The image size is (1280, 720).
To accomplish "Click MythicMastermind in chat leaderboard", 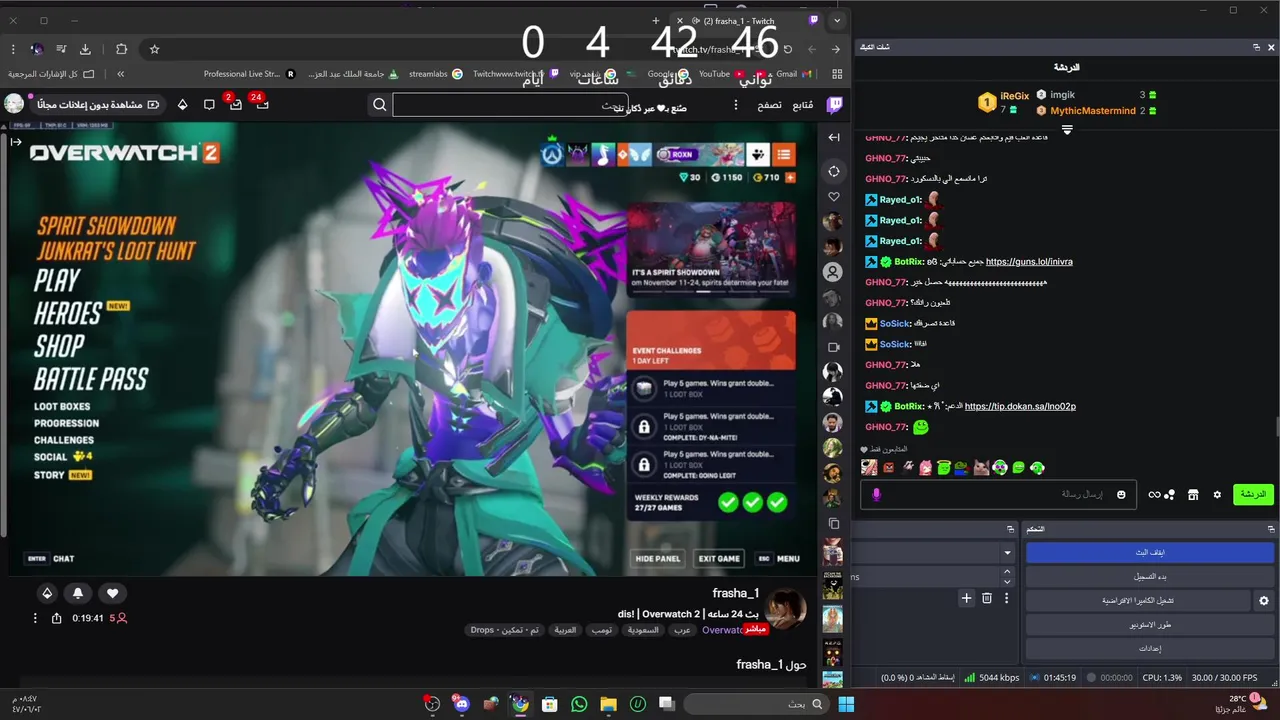I will (x=1092, y=111).
